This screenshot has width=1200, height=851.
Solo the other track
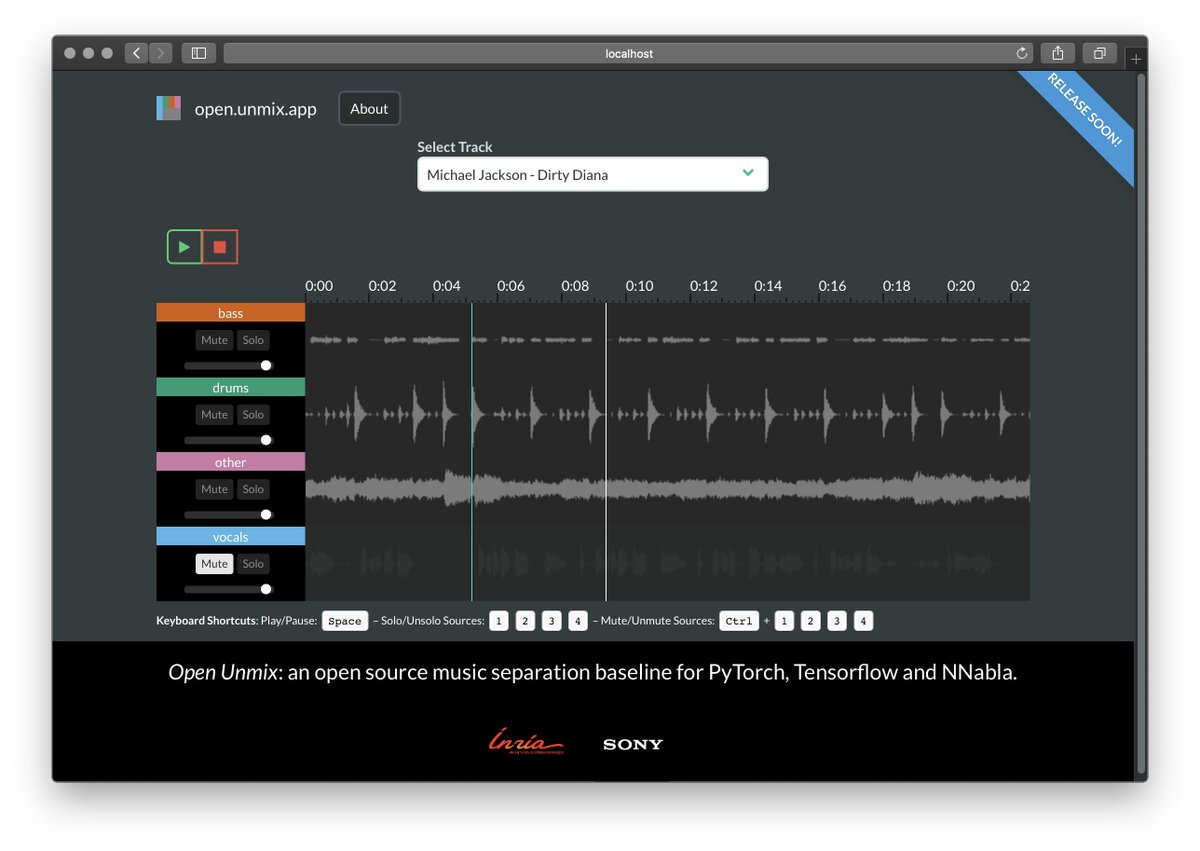click(x=253, y=489)
